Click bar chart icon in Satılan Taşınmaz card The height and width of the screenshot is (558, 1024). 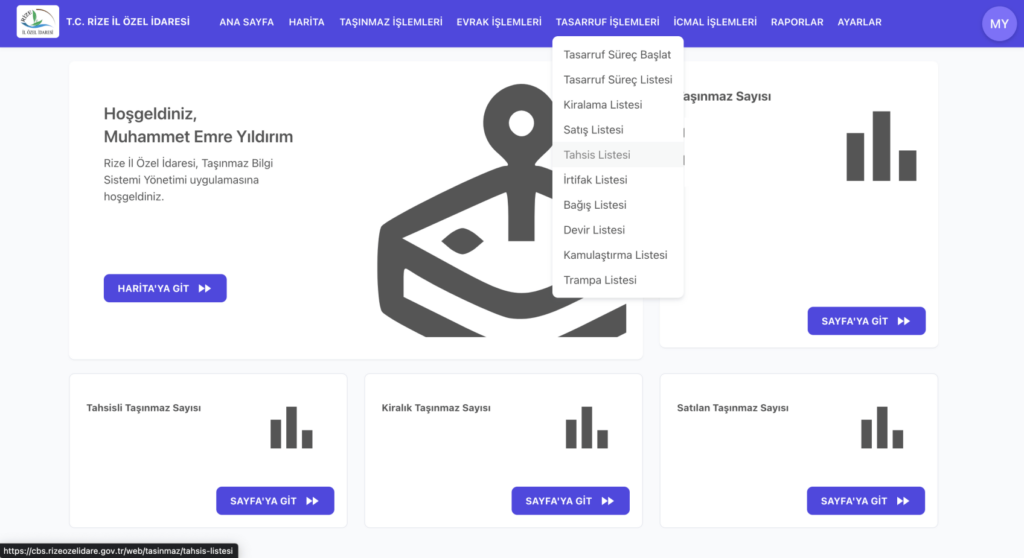click(882, 427)
